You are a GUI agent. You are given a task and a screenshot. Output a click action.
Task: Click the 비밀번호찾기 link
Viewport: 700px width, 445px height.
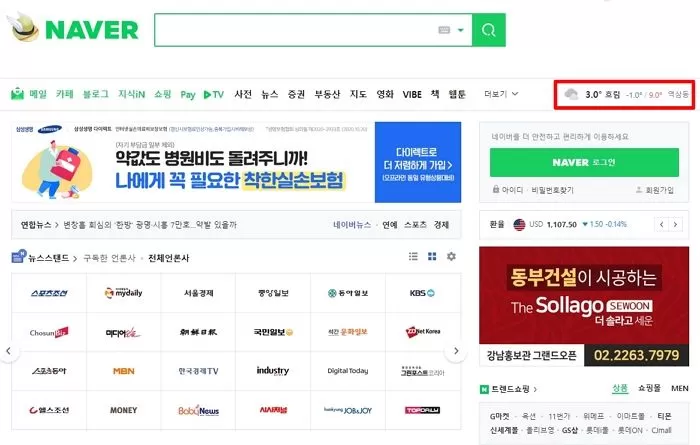tap(552, 190)
